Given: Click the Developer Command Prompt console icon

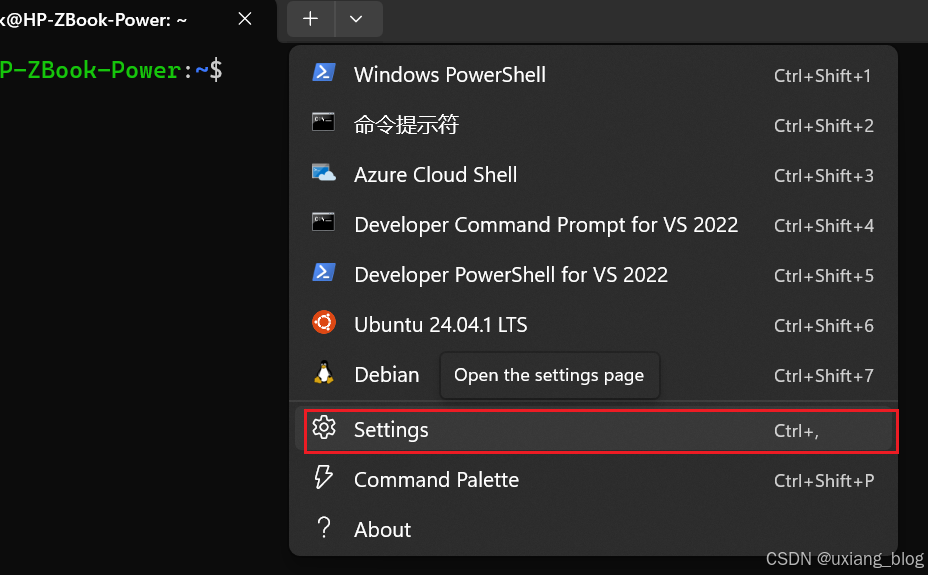Looking at the screenshot, I should (323, 222).
